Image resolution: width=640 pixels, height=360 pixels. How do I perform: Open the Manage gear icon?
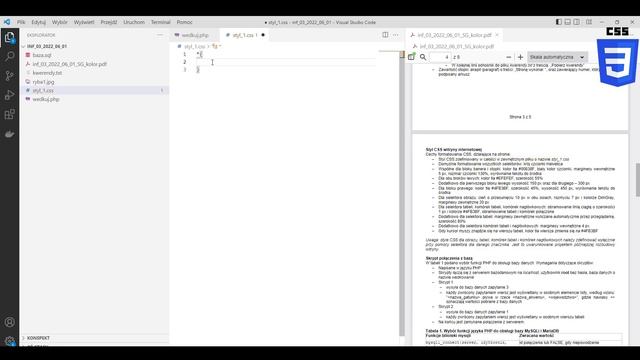pos(9,340)
